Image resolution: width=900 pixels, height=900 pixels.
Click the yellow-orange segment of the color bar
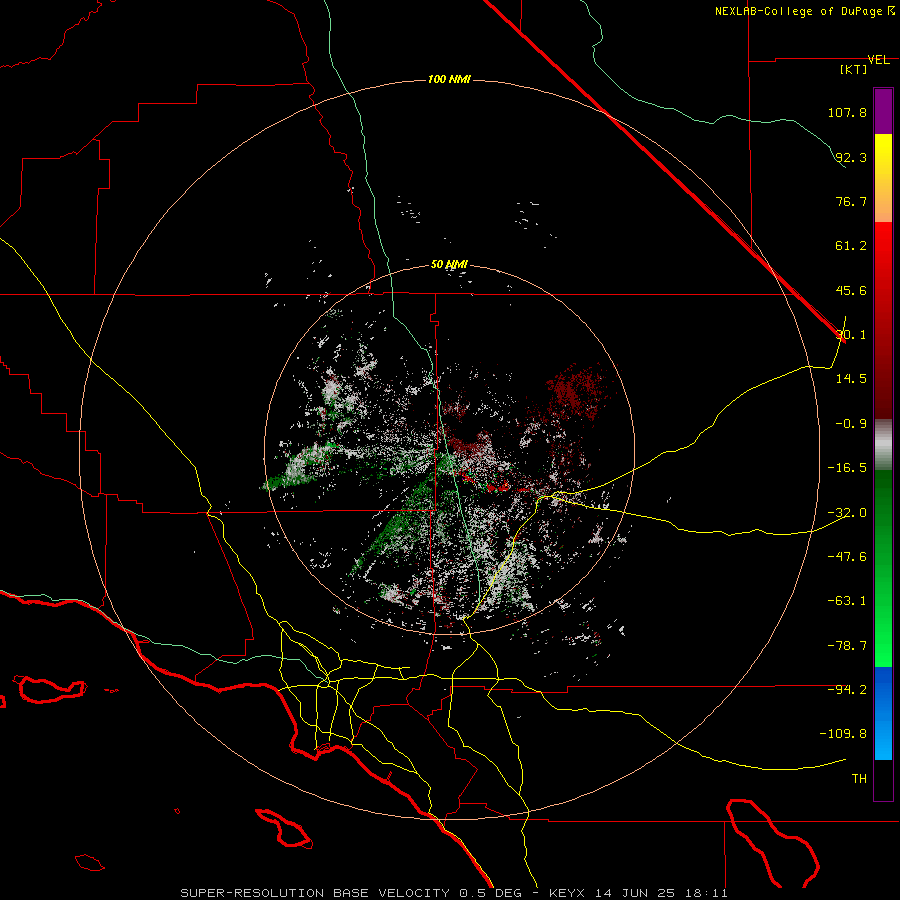click(883, 178)
